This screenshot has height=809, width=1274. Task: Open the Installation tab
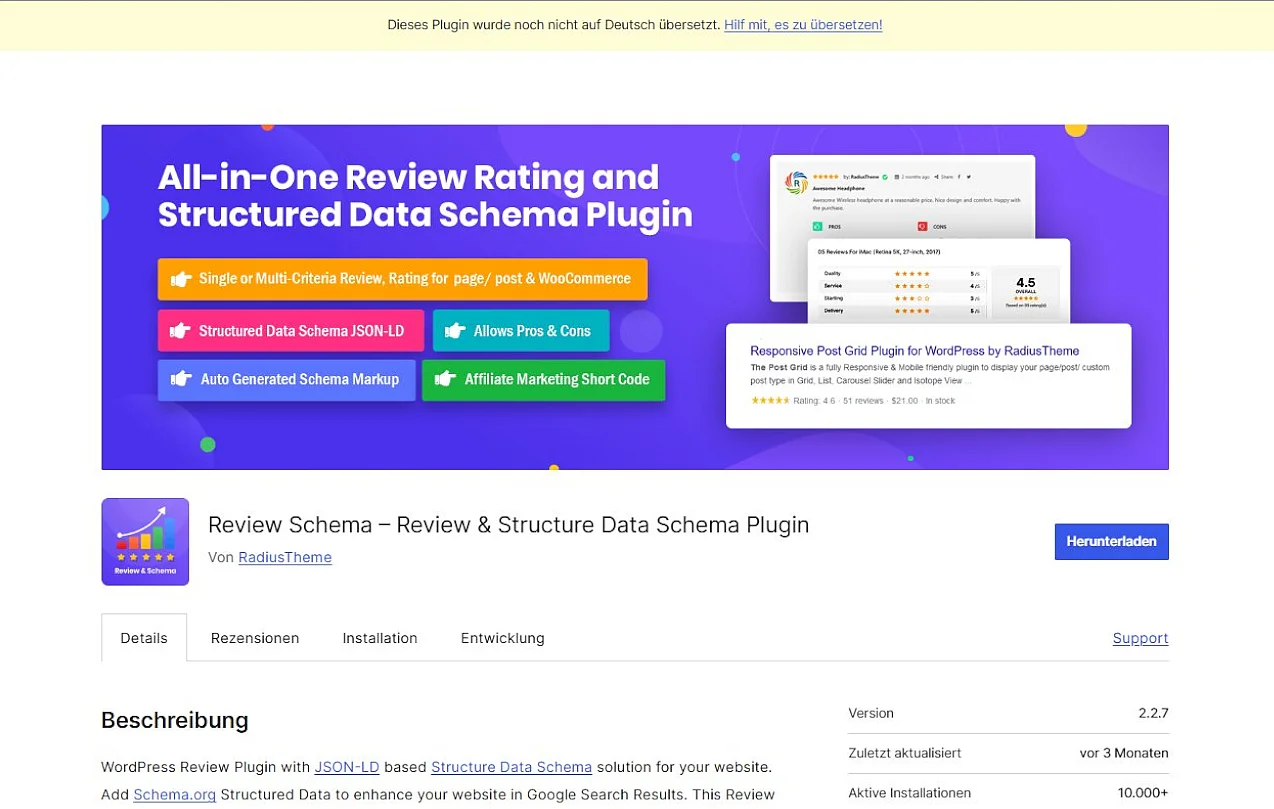click(380, 638)
